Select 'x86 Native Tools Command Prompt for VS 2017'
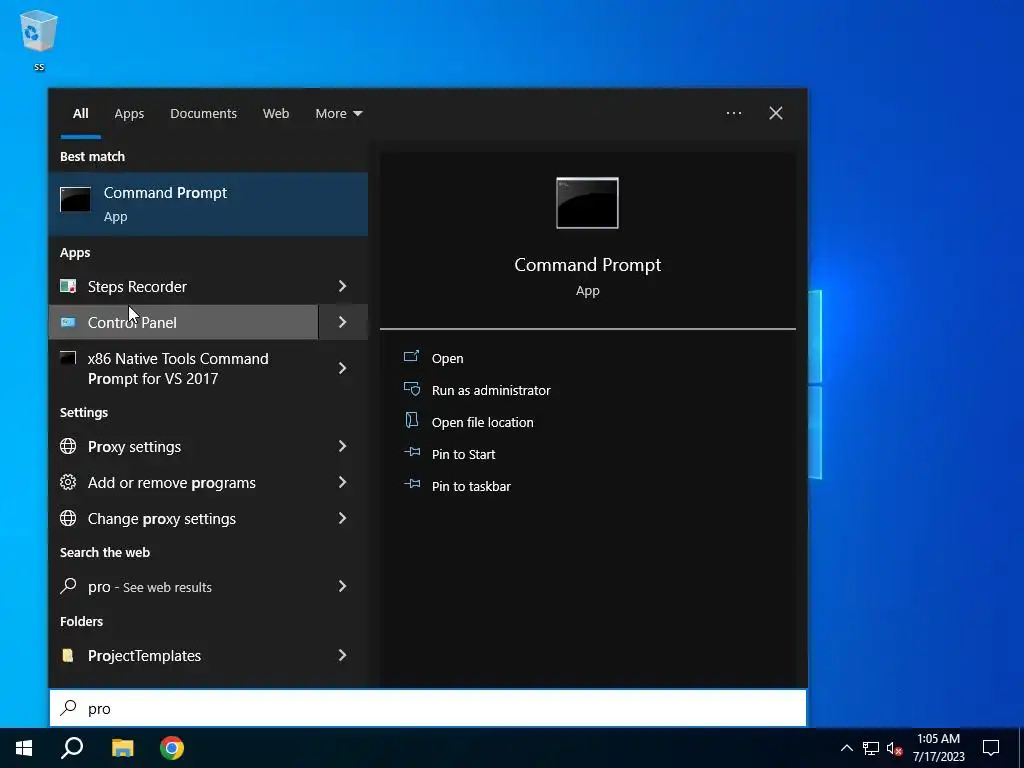This screenshot has height=768, width=1024. point(178,368)
